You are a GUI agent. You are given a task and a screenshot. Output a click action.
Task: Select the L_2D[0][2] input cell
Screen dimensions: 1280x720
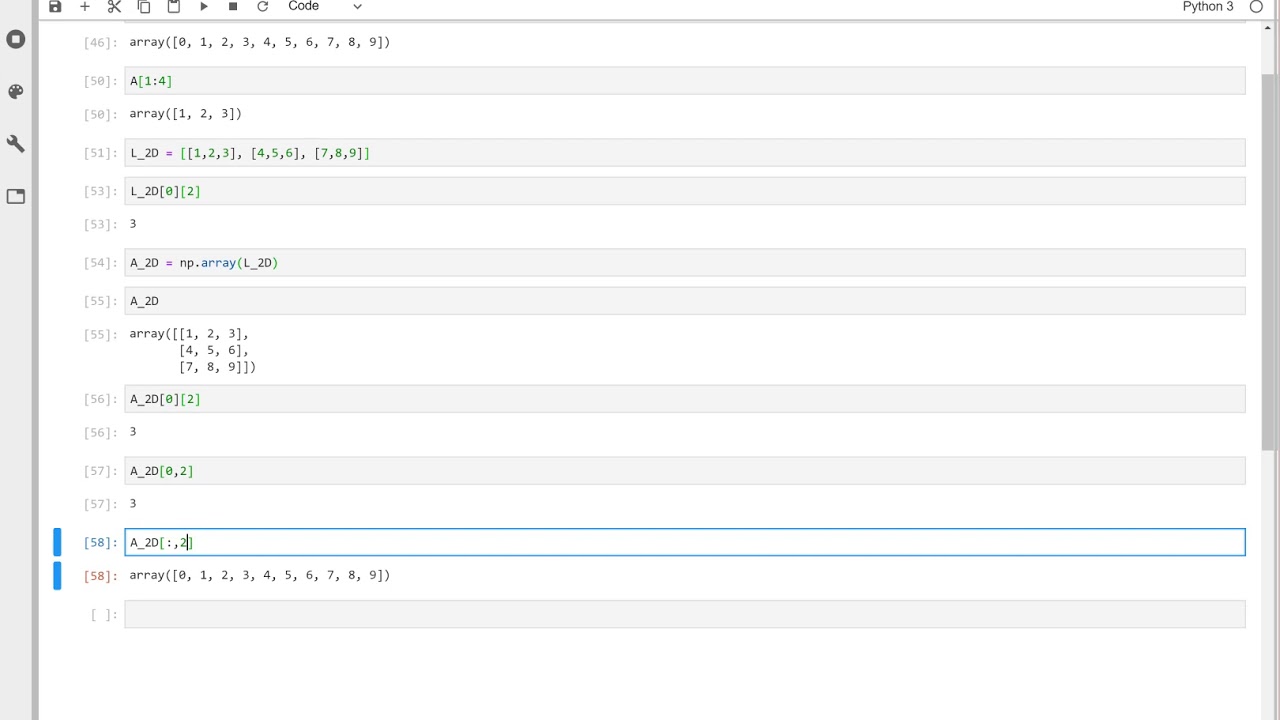pyautogui.click(x=685, y=191)
